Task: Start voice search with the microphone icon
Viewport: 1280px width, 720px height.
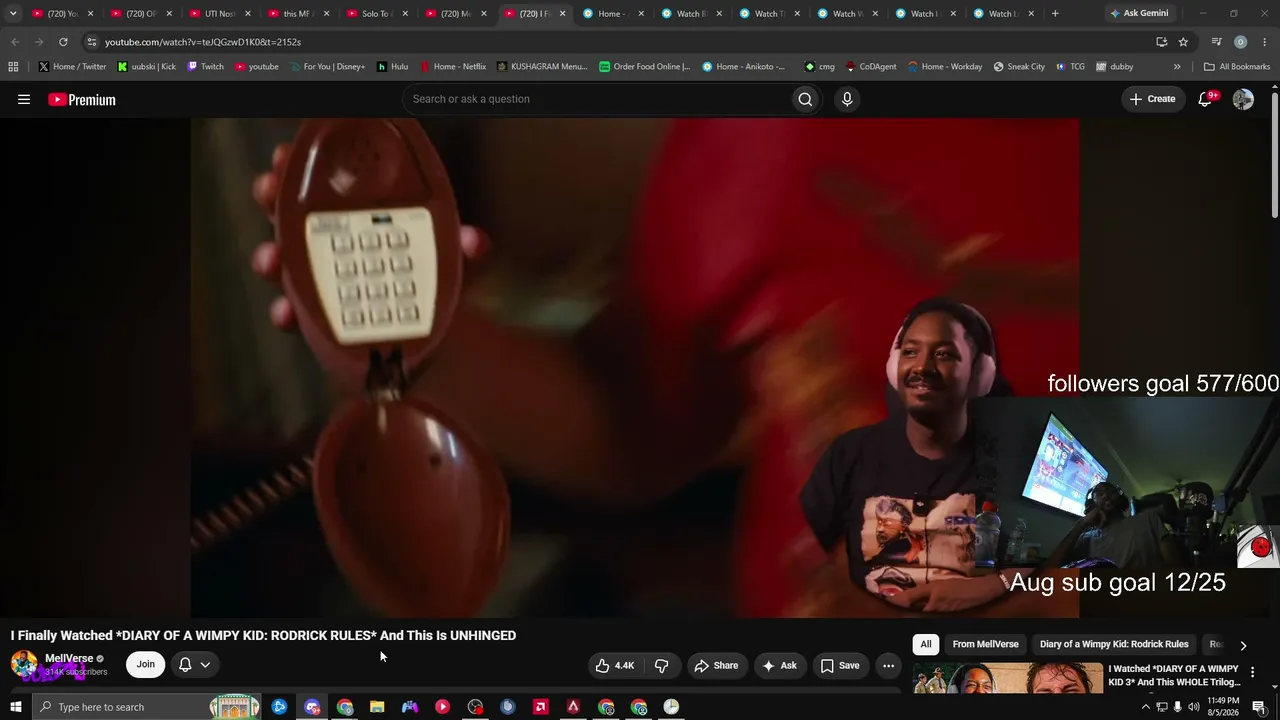Action: pyautogui.click(x=847, y=99)
